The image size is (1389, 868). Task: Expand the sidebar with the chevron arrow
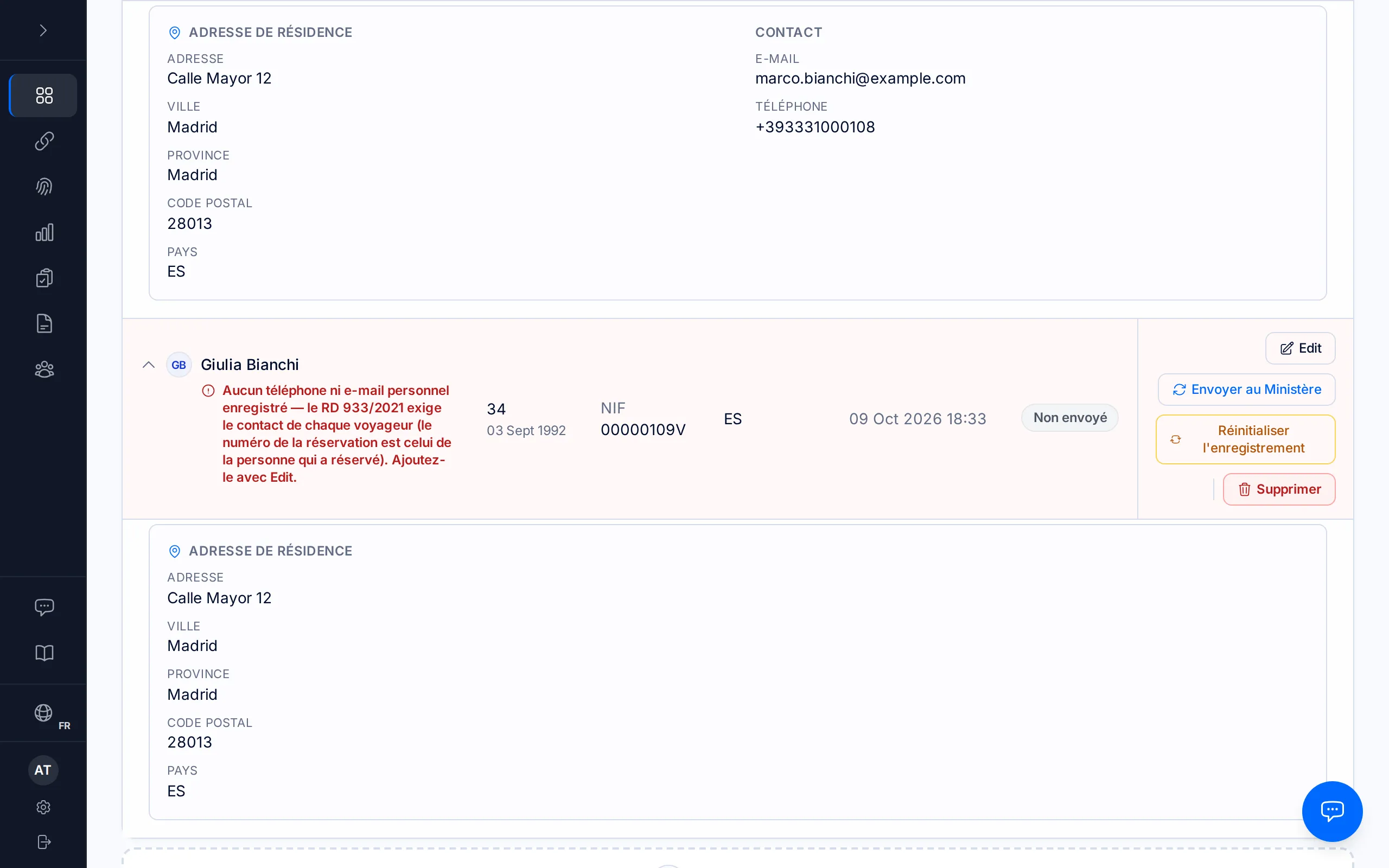43,30
